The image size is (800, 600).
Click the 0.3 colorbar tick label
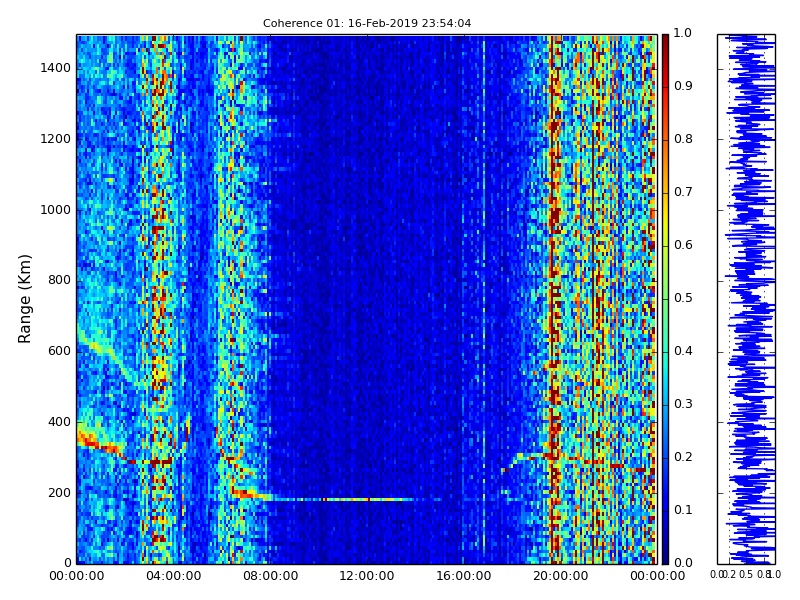(x=683, y=404)
